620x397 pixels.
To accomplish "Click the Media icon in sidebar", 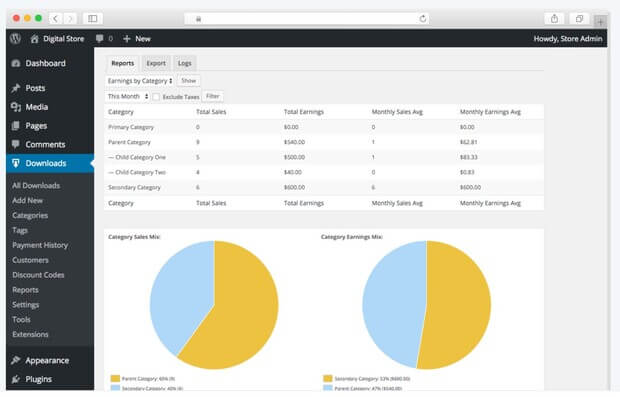I will 16,107.
